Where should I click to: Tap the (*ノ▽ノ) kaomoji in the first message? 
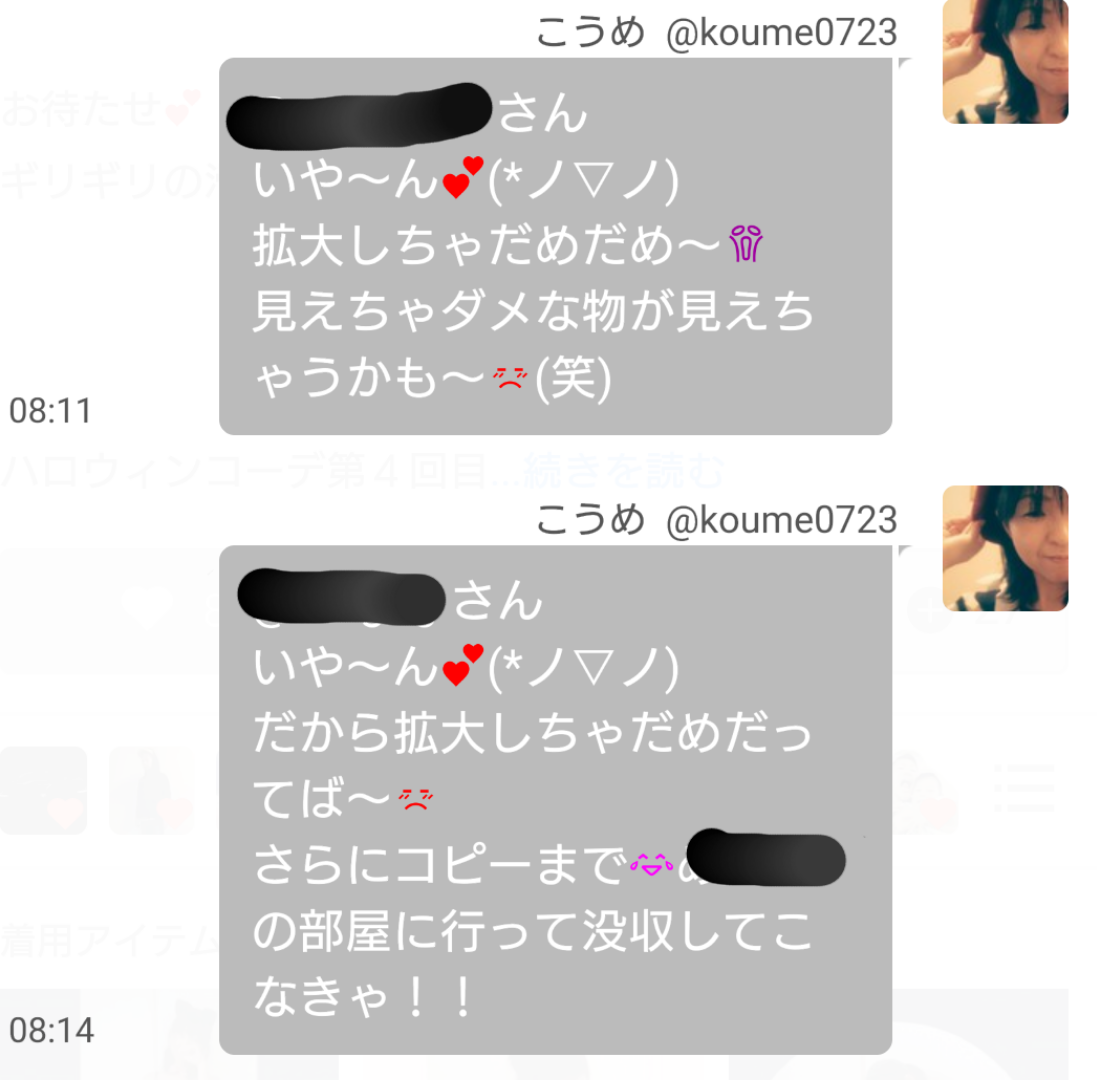583,179
